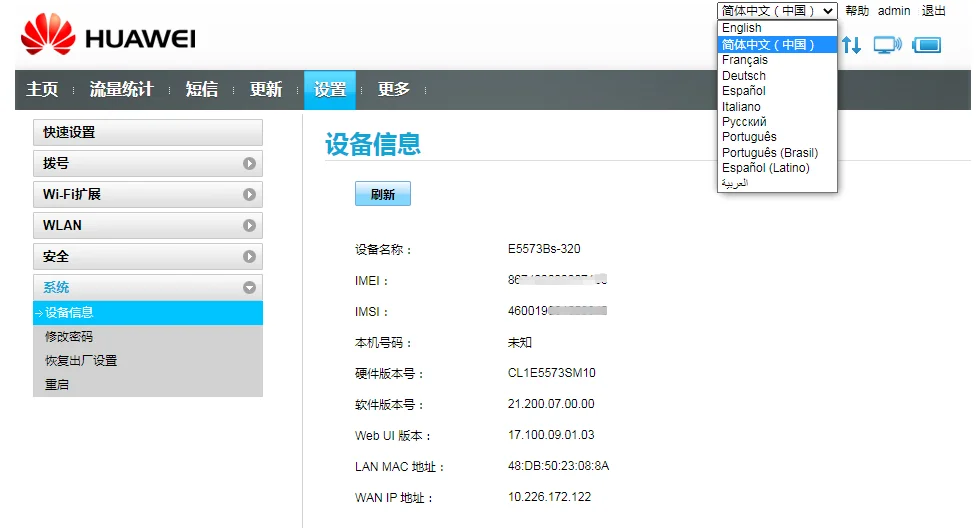This screenshot has width=976, height=528.
Task: Expand the 拨号 section arrow
Action: point(249,163)
